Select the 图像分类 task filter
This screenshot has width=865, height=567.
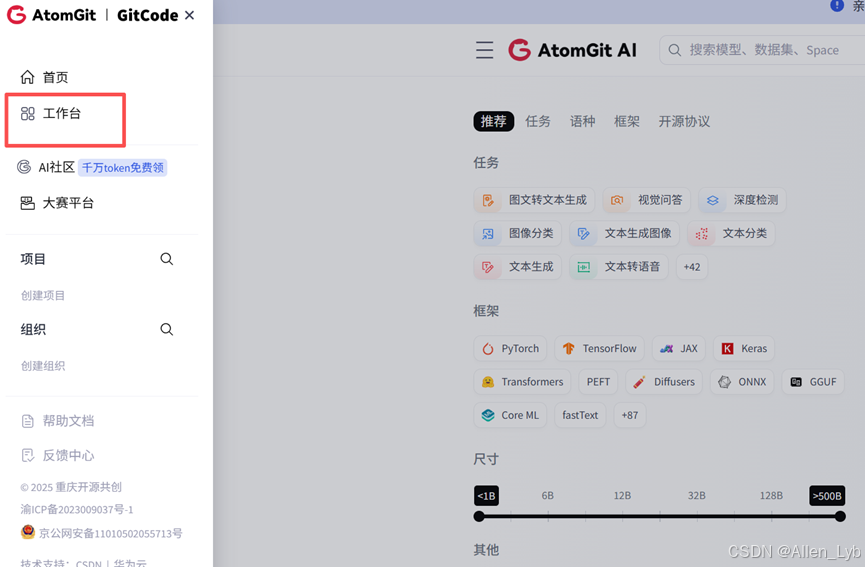(x=517, y=234)
